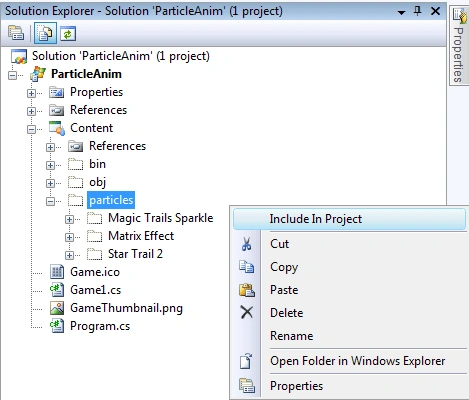Click the Magic Trails Sparkle folder icon
Viewport: 469px width, 400px height.
95,218
